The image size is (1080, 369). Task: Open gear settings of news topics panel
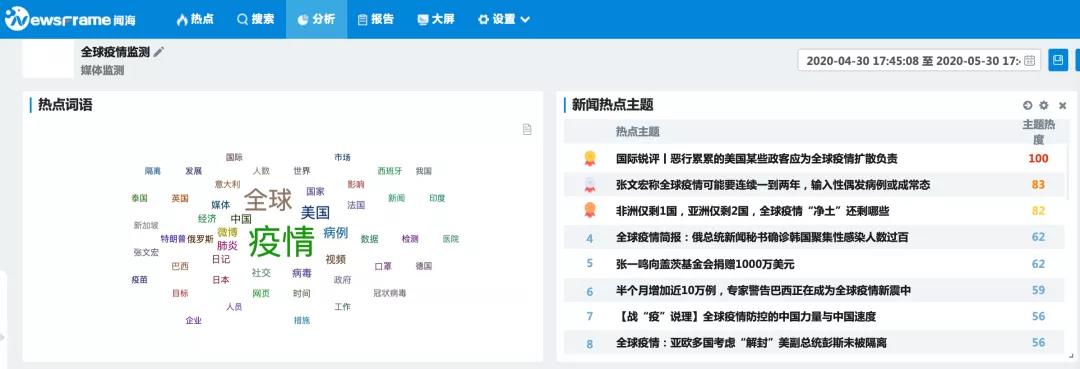(1043, 105)
